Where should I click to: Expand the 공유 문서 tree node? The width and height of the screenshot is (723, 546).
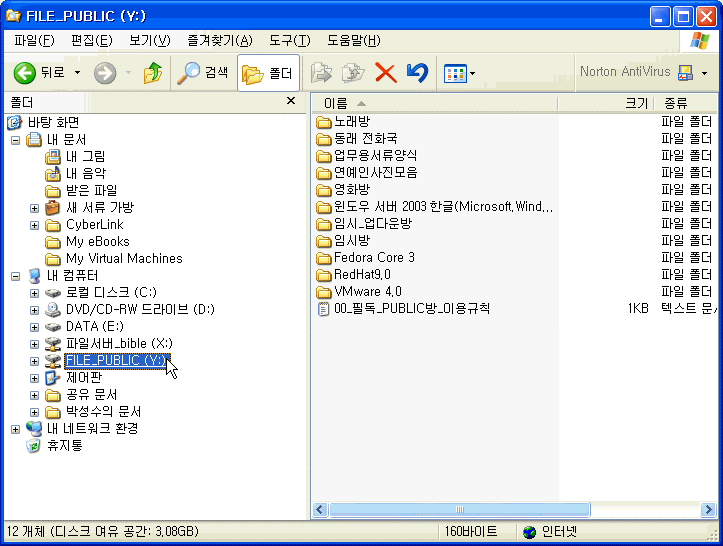[35, 395]
